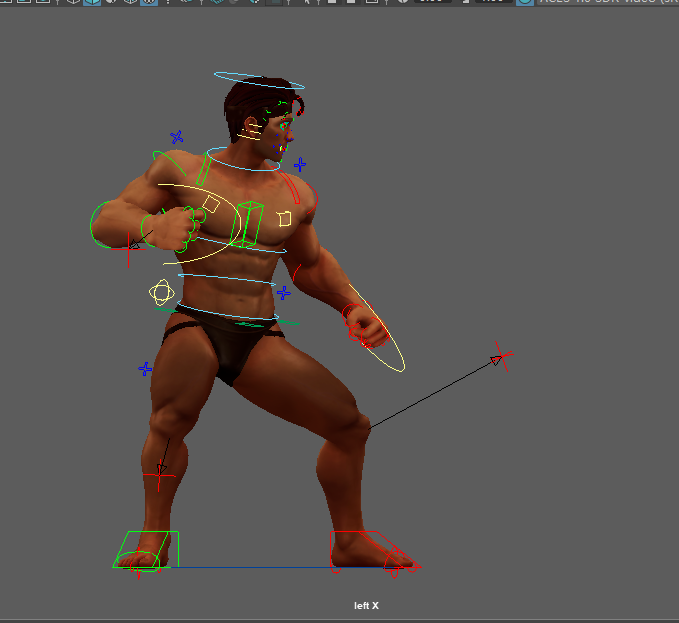The image size is (679, 623).
Task: Select the blue cross locator beside the thigh
Action: [x=145, y=369]
